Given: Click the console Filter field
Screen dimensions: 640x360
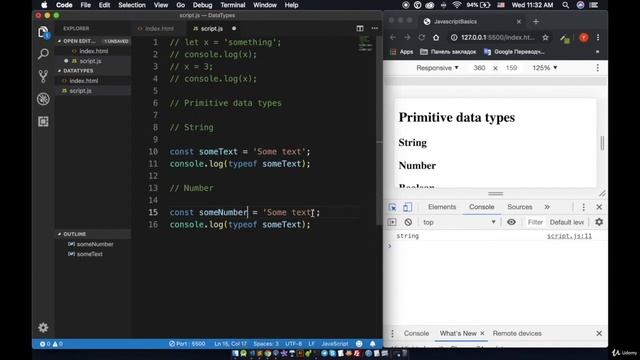Looking at the screenshot, I should point(535,222).
